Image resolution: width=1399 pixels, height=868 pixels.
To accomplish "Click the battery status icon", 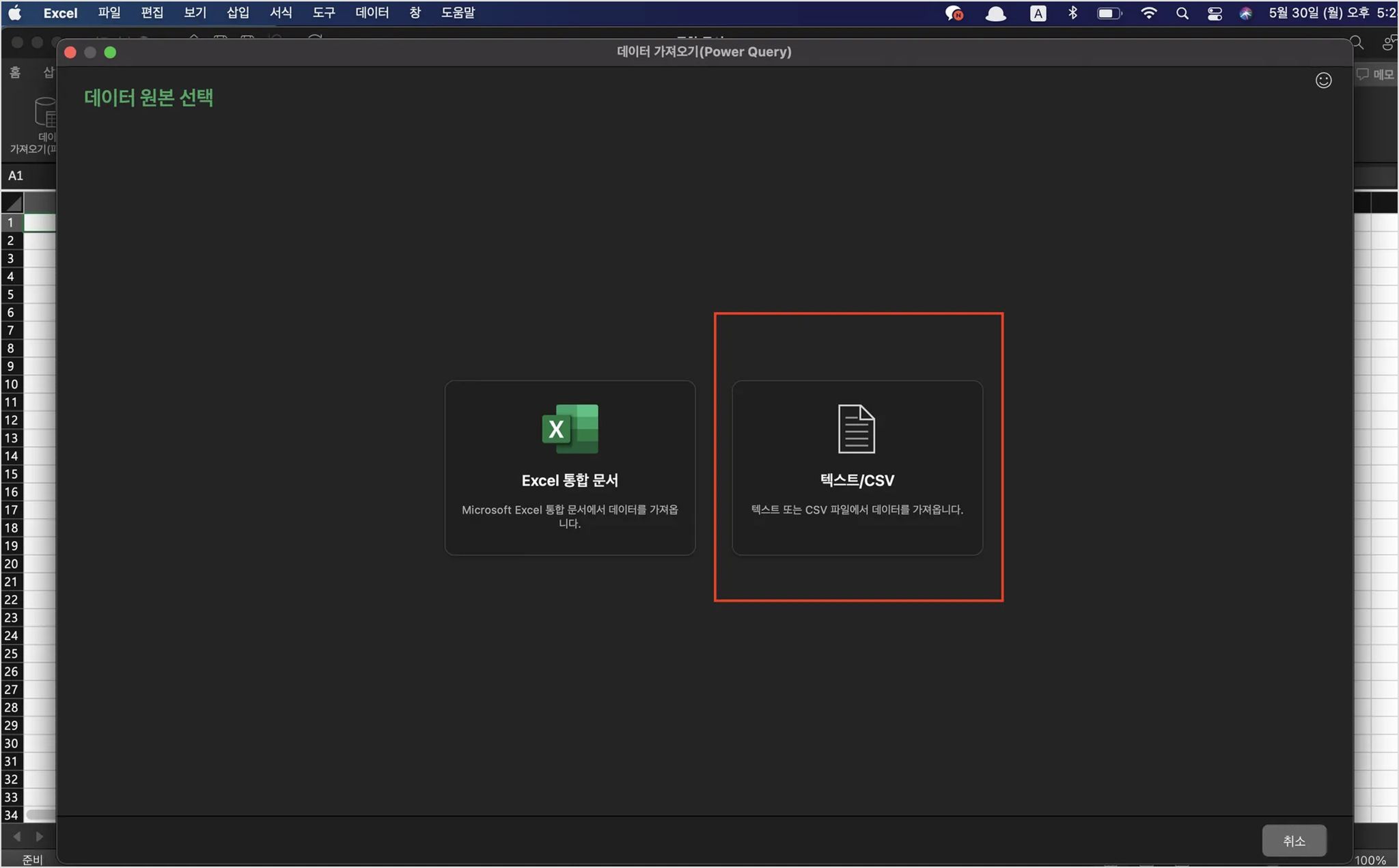I will click(x=1109, y=14).
